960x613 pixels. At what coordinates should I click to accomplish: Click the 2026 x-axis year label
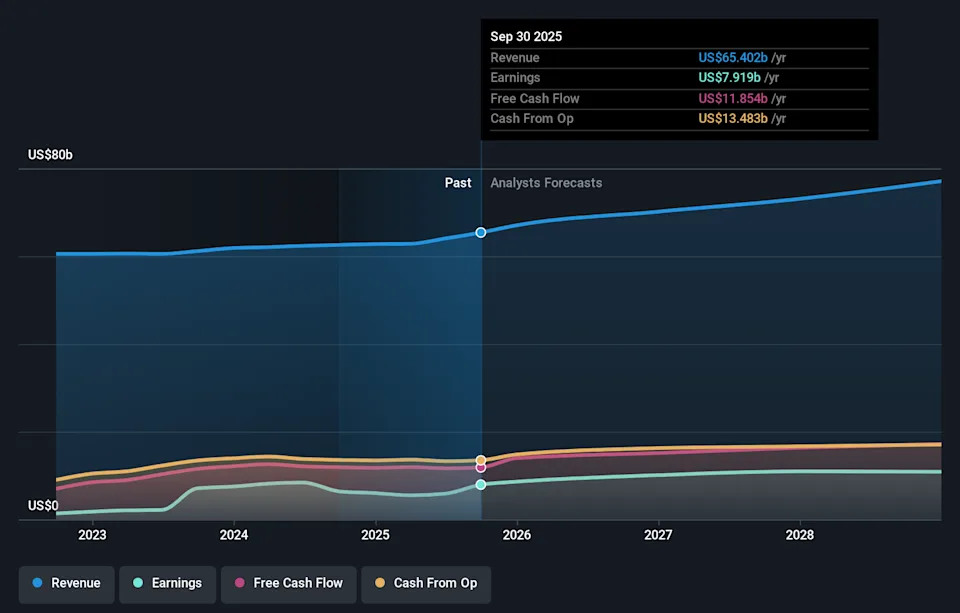tap(517, 536)
